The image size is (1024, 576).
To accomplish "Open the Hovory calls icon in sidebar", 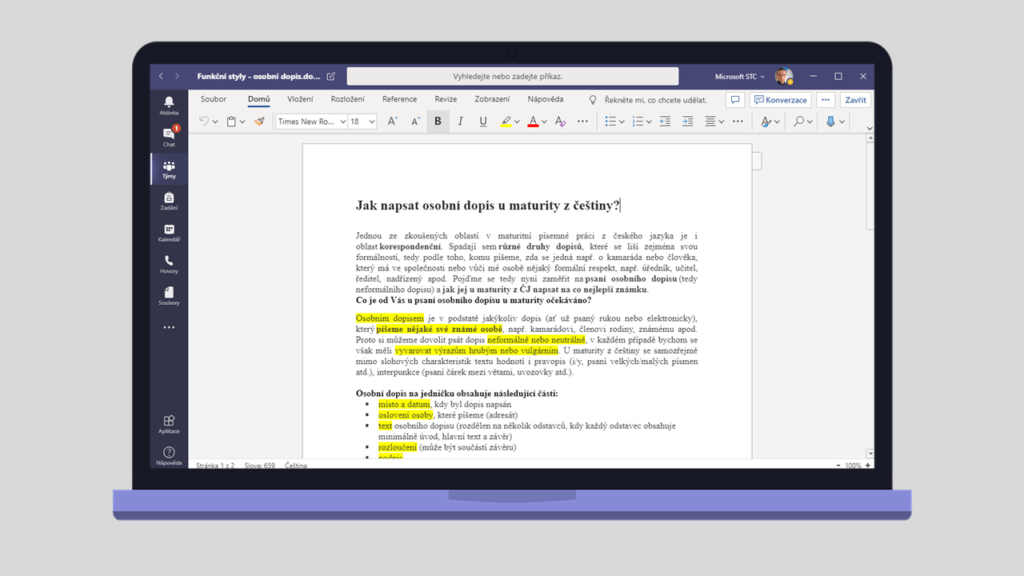I will click(168, 264).
